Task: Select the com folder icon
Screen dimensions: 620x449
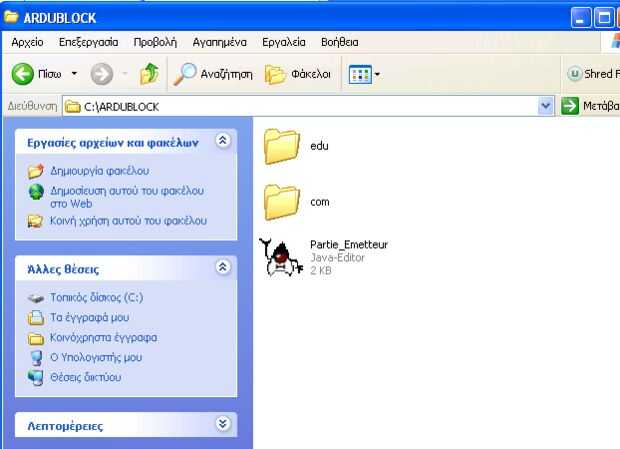Action: (x=281, y=202)
